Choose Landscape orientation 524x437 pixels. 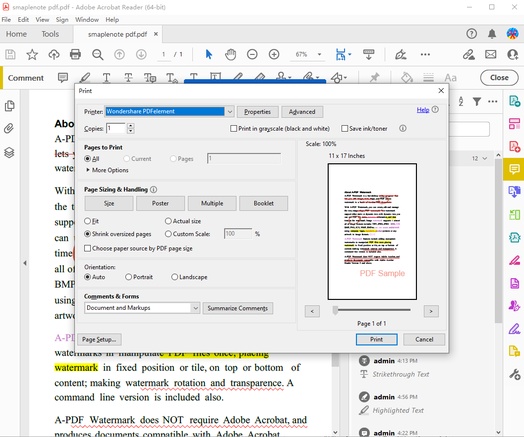tap(174, 277)
